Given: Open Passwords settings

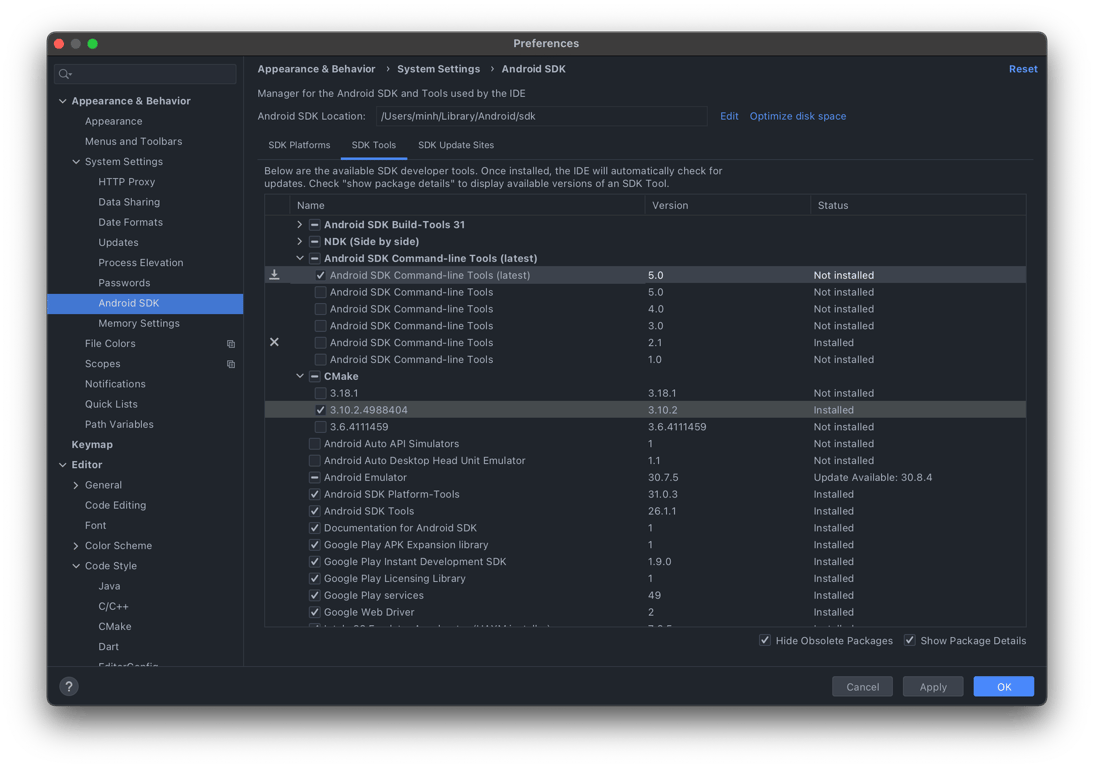Looking at the screenshot, I should coord(124,283).
